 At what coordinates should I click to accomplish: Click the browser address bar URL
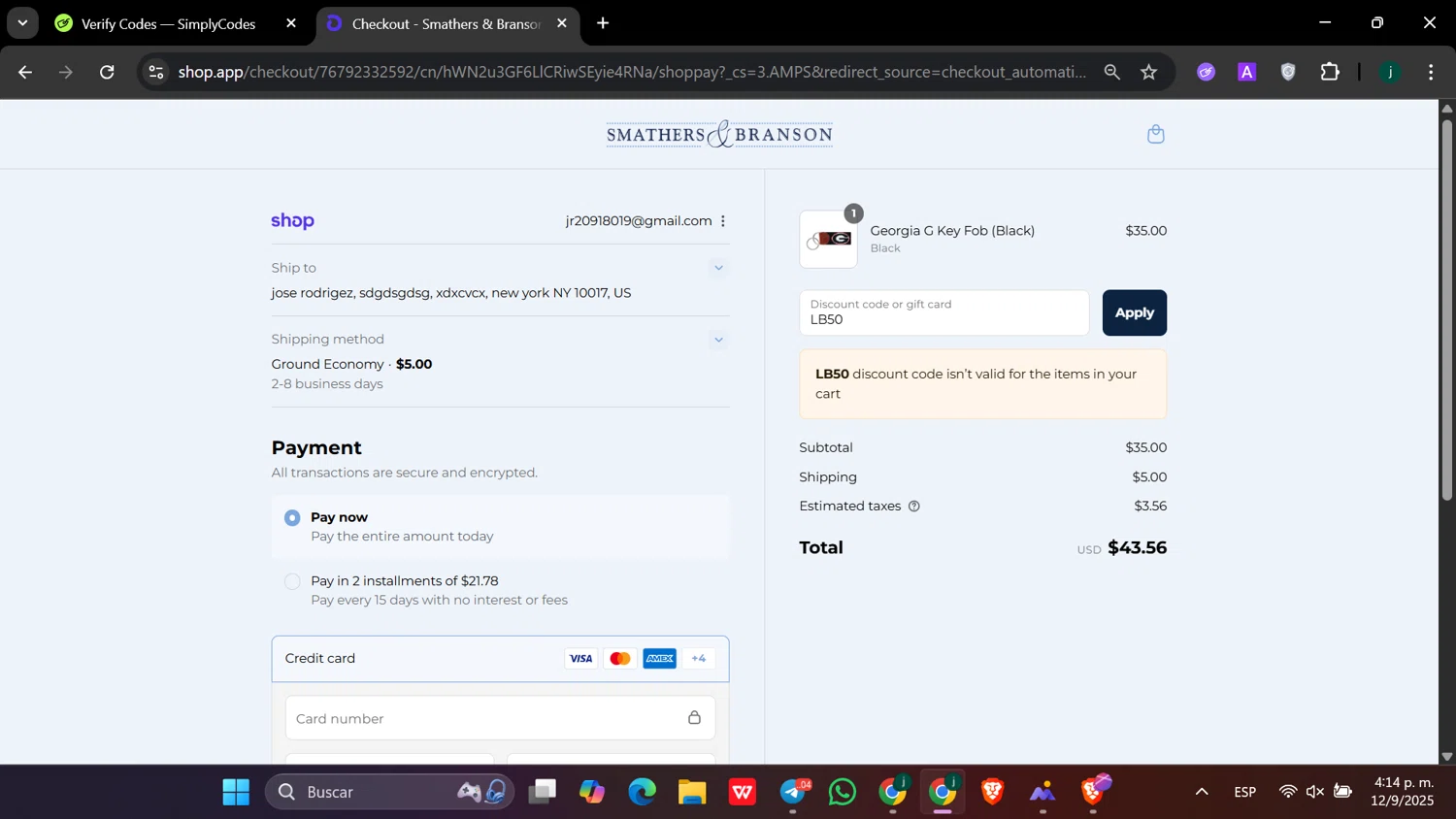[632, 72]
